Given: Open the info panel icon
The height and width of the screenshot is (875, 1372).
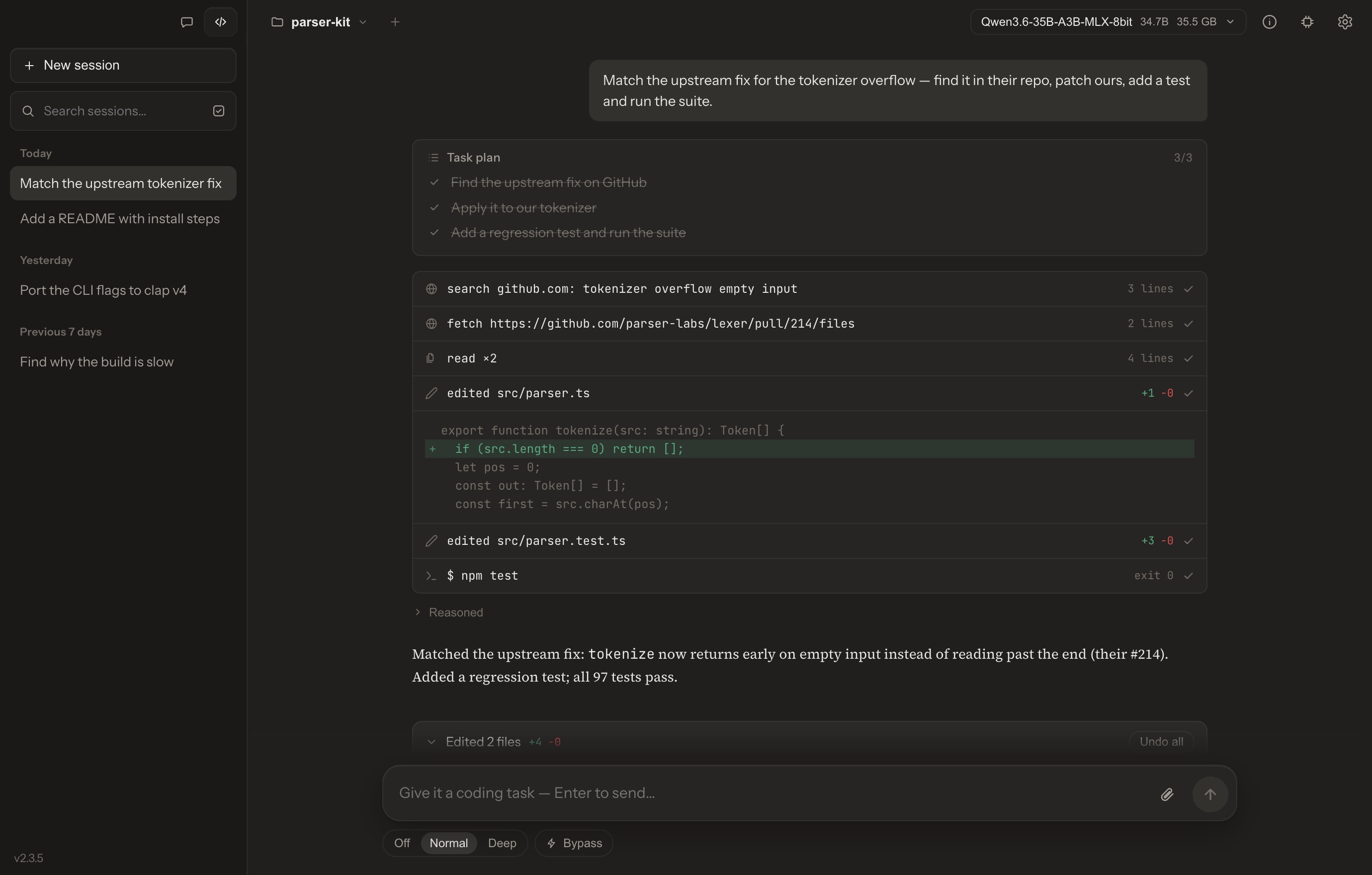Looking at the screenshot, I should coord(1270,22).
